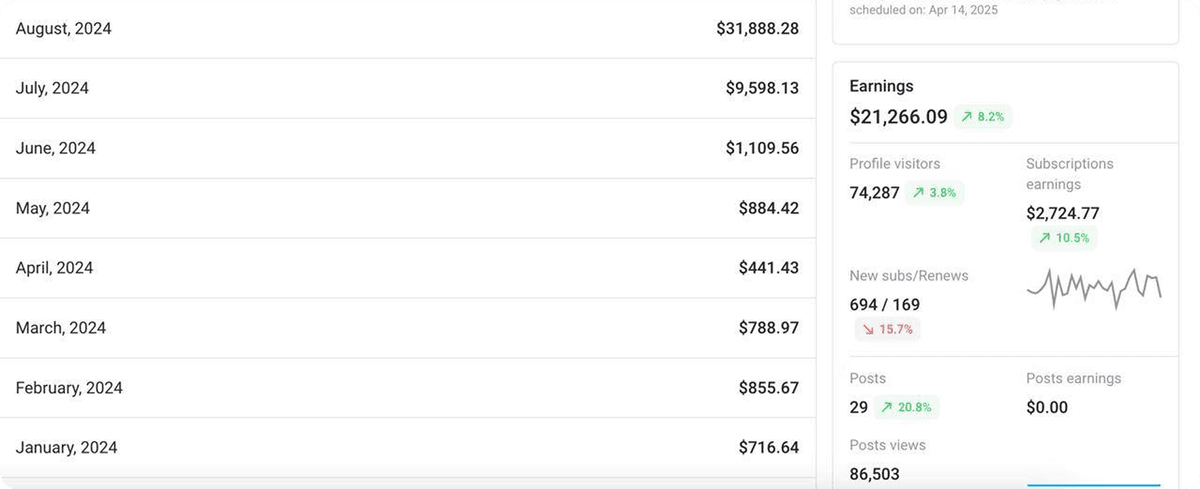Open the March, 2024 earnings row
Screen dimensions: 1200x489
point(407,328)
